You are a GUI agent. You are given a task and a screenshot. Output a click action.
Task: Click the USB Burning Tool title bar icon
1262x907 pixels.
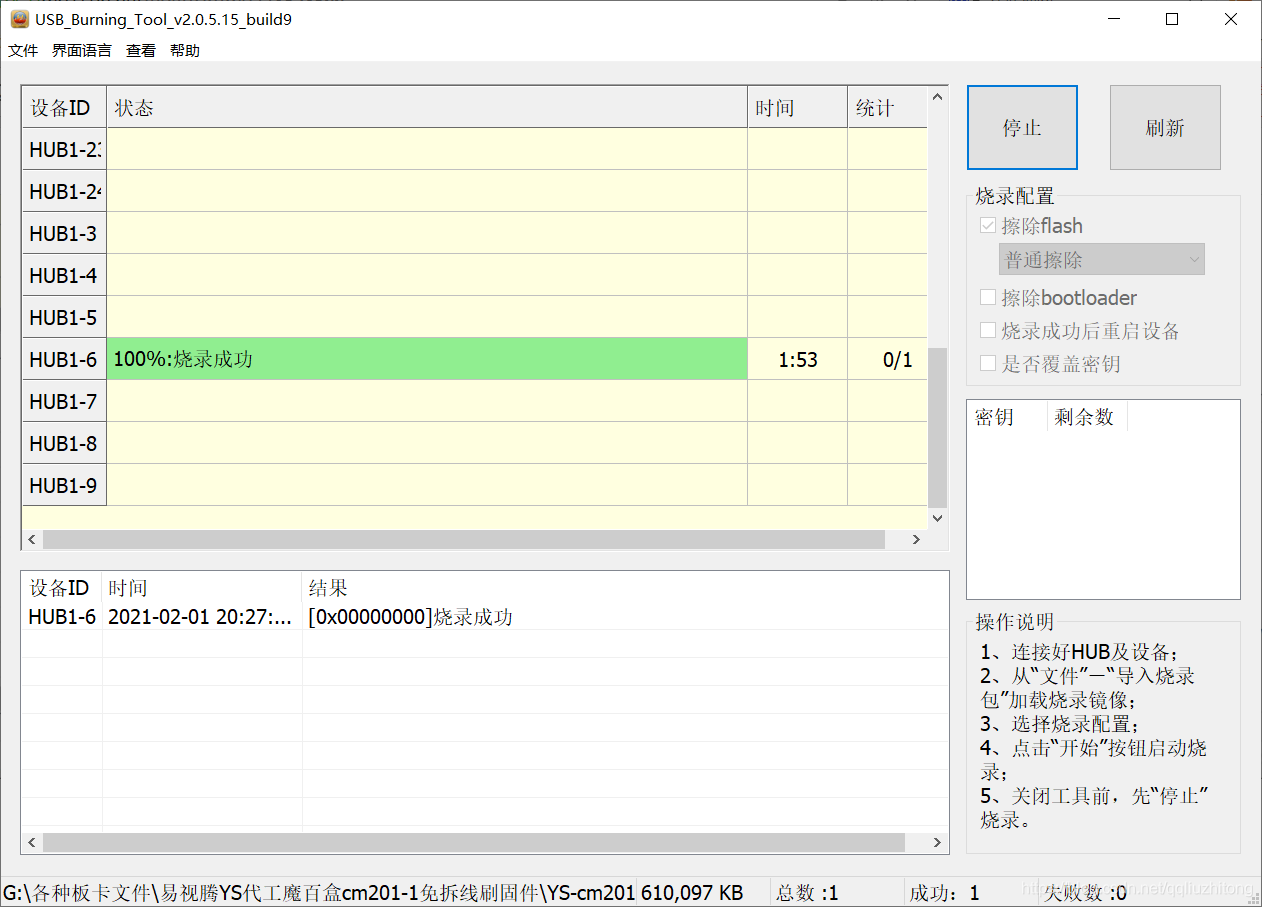click(x=14, y=18)
